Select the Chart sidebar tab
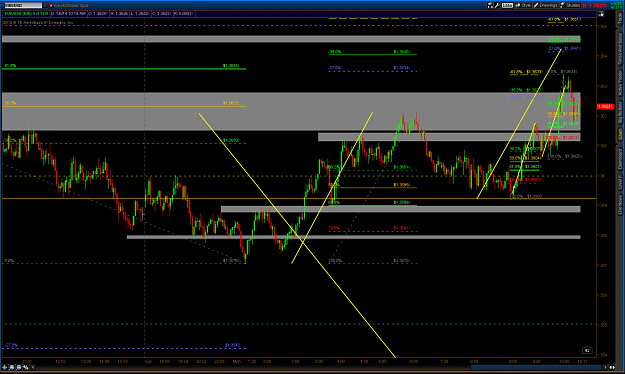The image size is (625, 374). 620,134
